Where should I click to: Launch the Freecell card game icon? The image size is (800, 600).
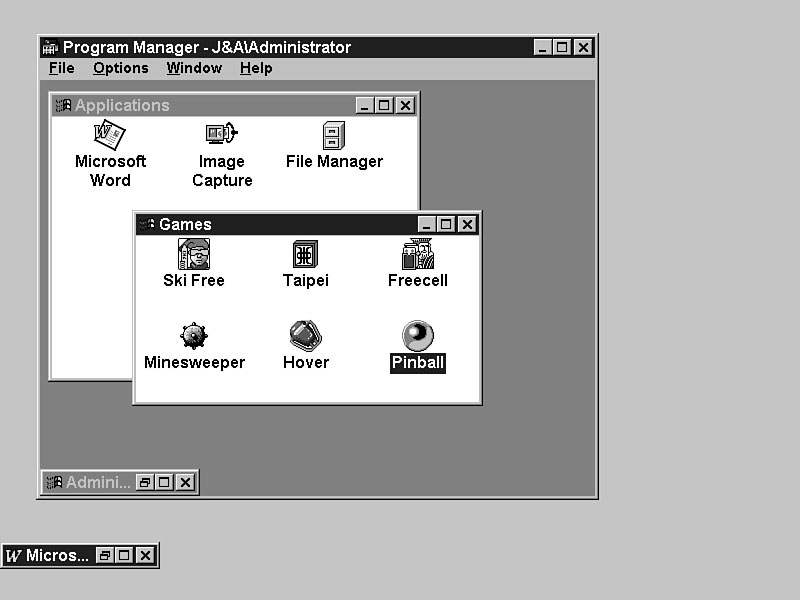417,255
